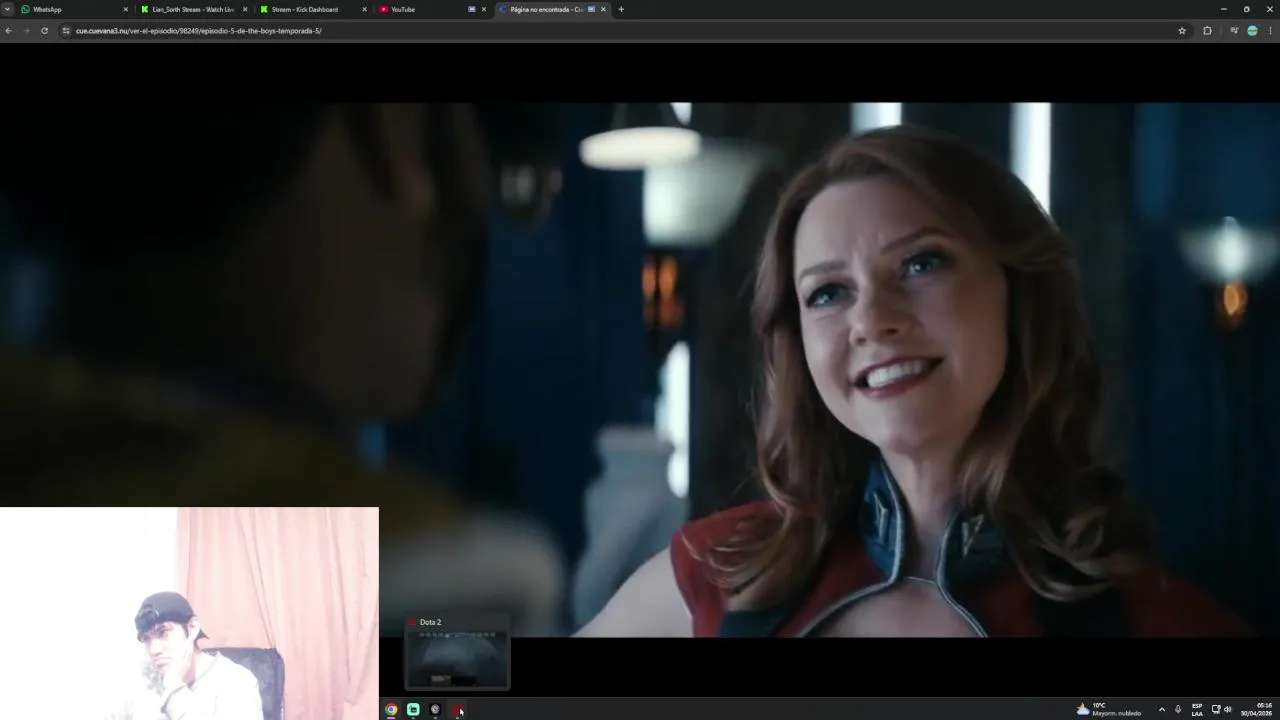1280x720 pixels.
Task: Open media playback controls icon
Action: click(1234, 31)
